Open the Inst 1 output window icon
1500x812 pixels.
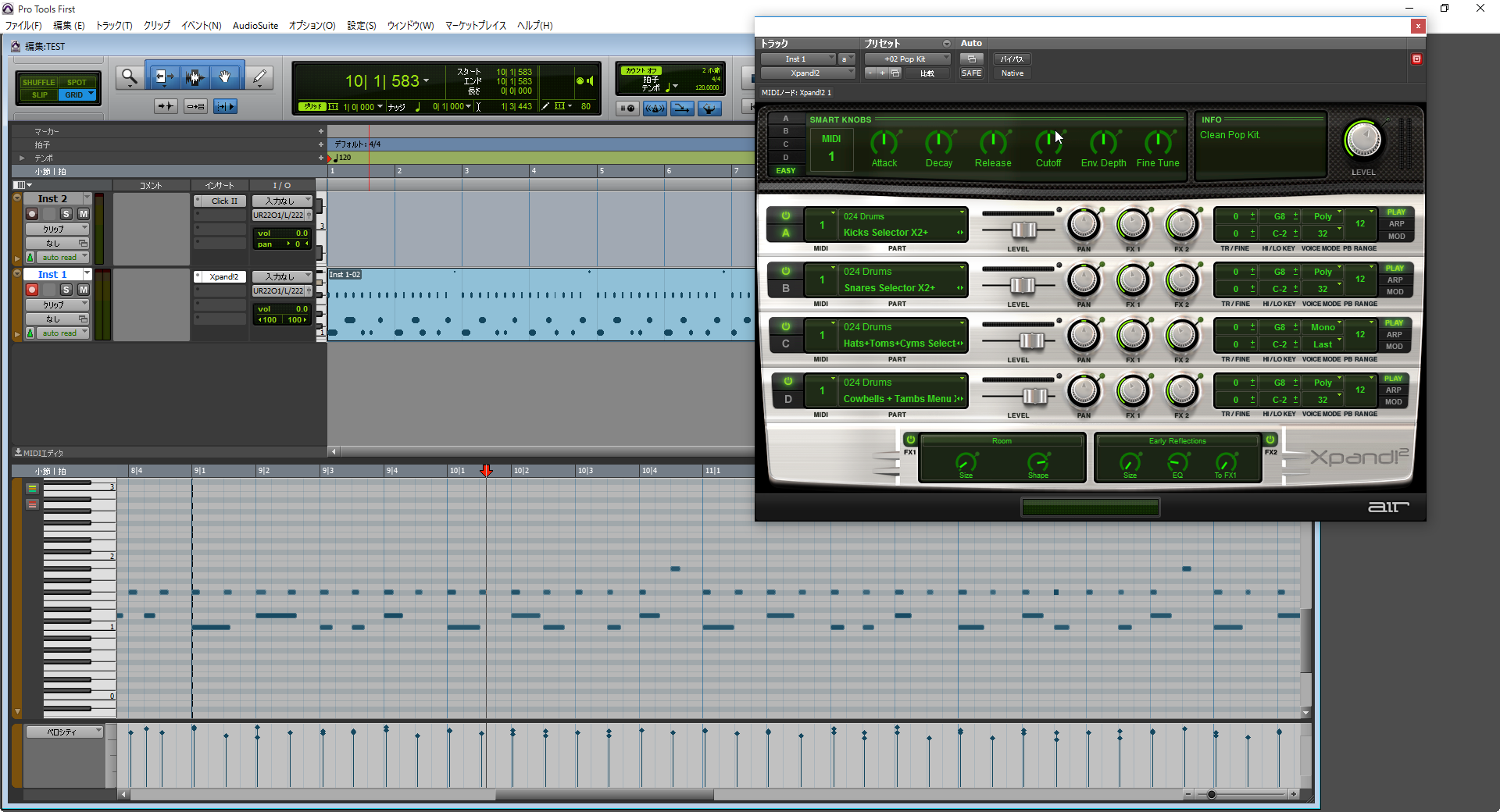click(309, 291)
